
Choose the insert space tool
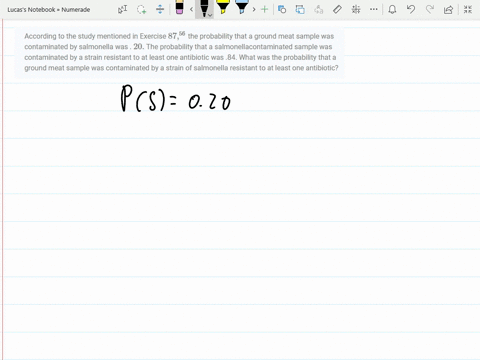pos(160,9)
